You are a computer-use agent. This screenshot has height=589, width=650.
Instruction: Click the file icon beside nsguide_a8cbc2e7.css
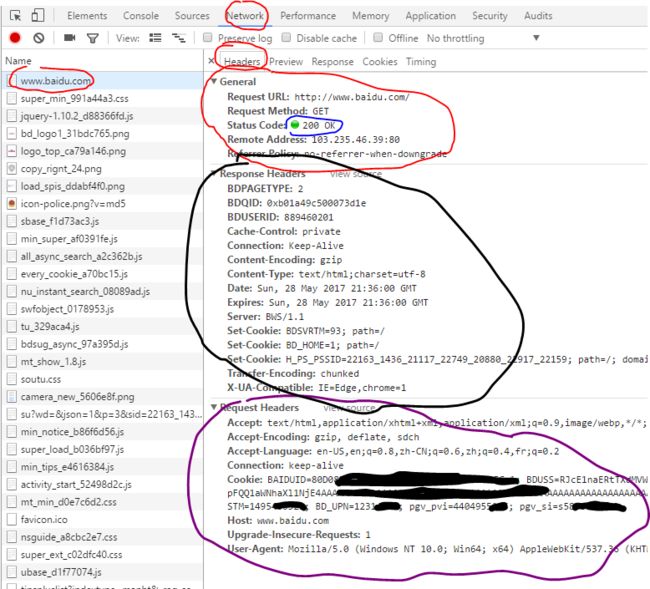[x=12, y=537]
